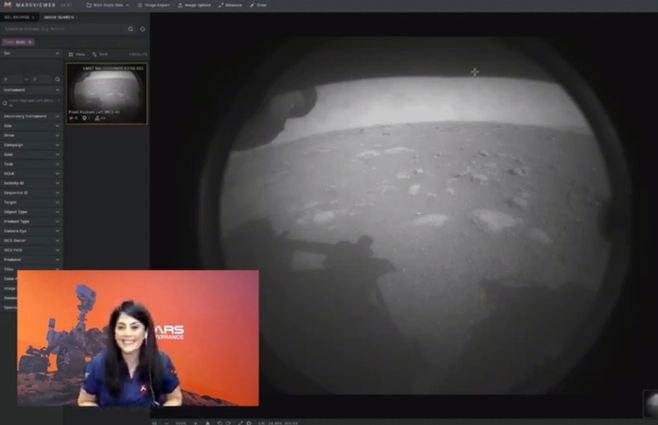Screen dimensions: 658x425
Task: Click the search text input field
Action: (x=62, y=29)
